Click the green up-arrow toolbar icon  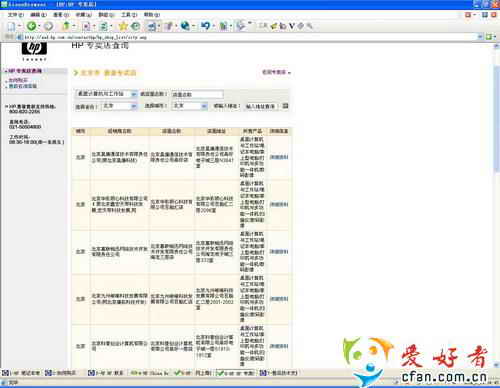click(x=66, y=26)
